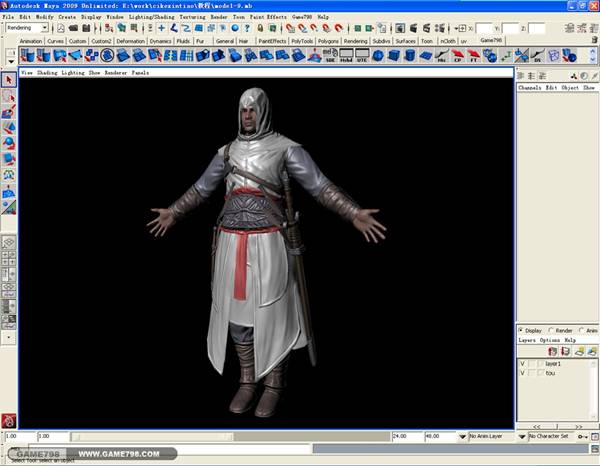Click the create new layer icon
Screen dimensions: 600x466
580,352
